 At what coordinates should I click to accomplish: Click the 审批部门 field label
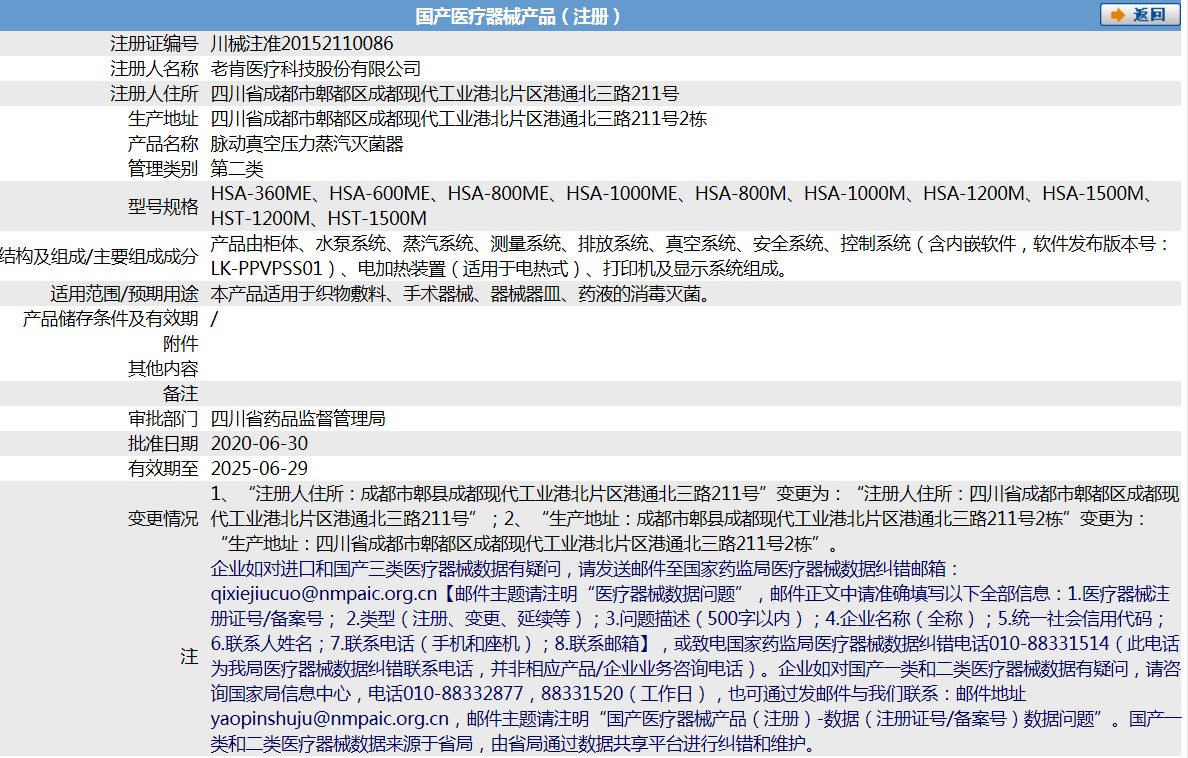click(163, 419)
